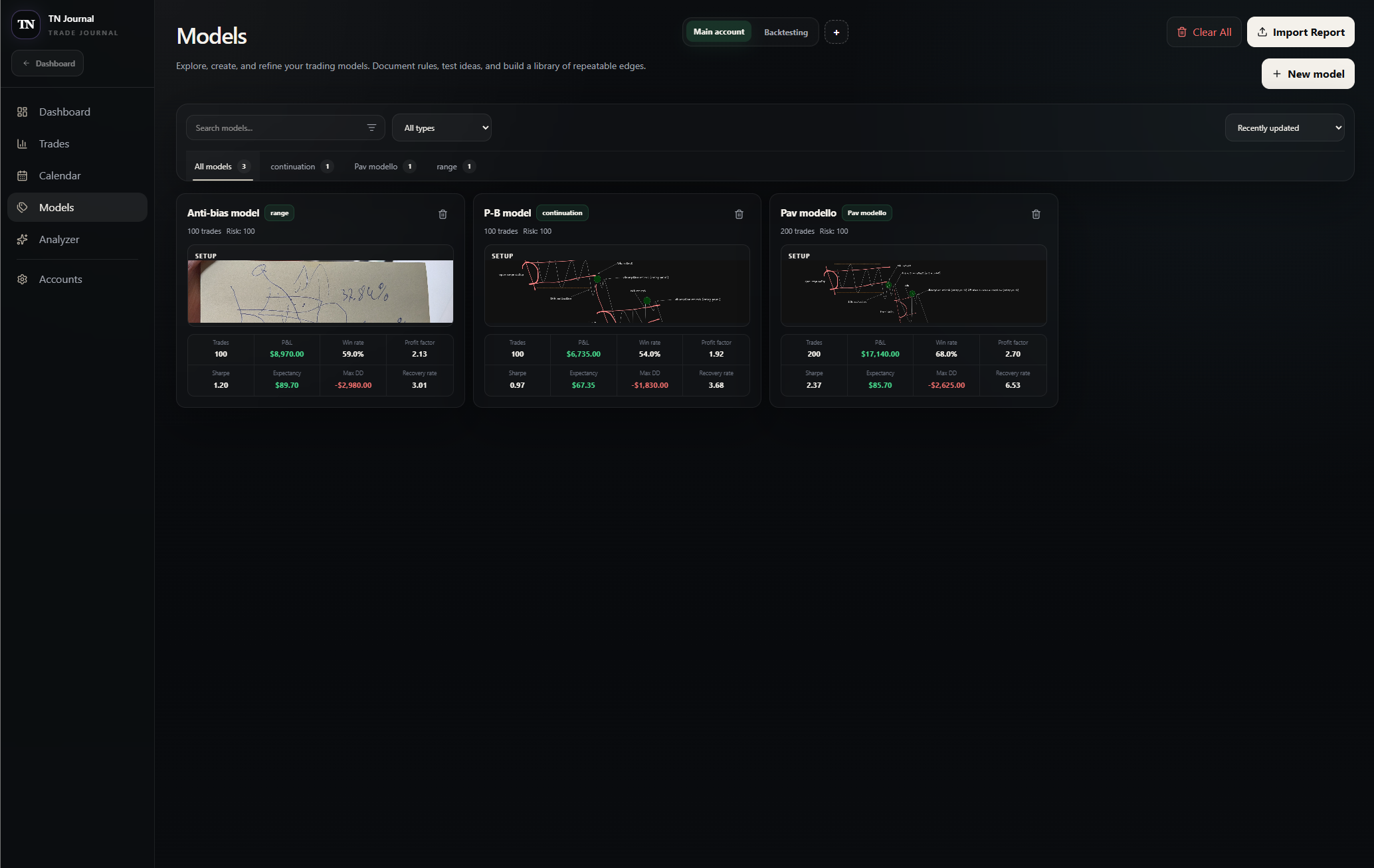Select the Pav modello tab

point(385,167)
